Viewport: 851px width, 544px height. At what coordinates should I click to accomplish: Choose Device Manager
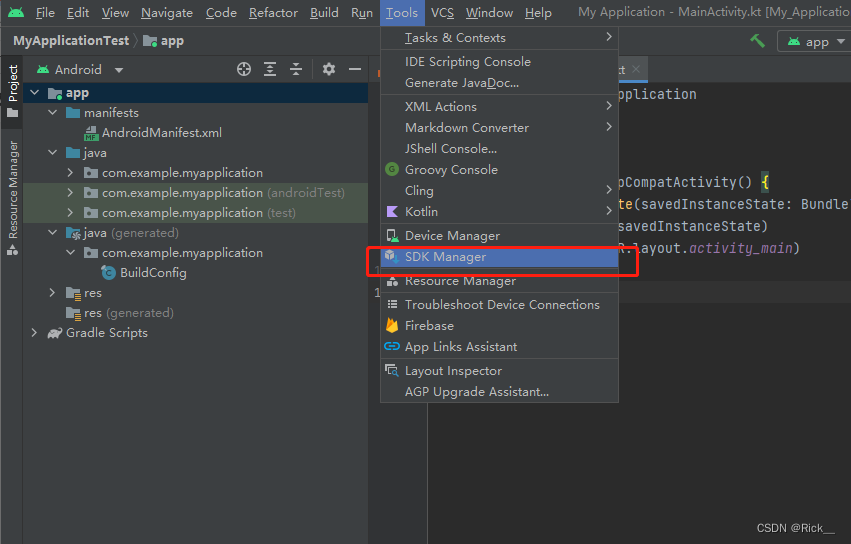499,236
